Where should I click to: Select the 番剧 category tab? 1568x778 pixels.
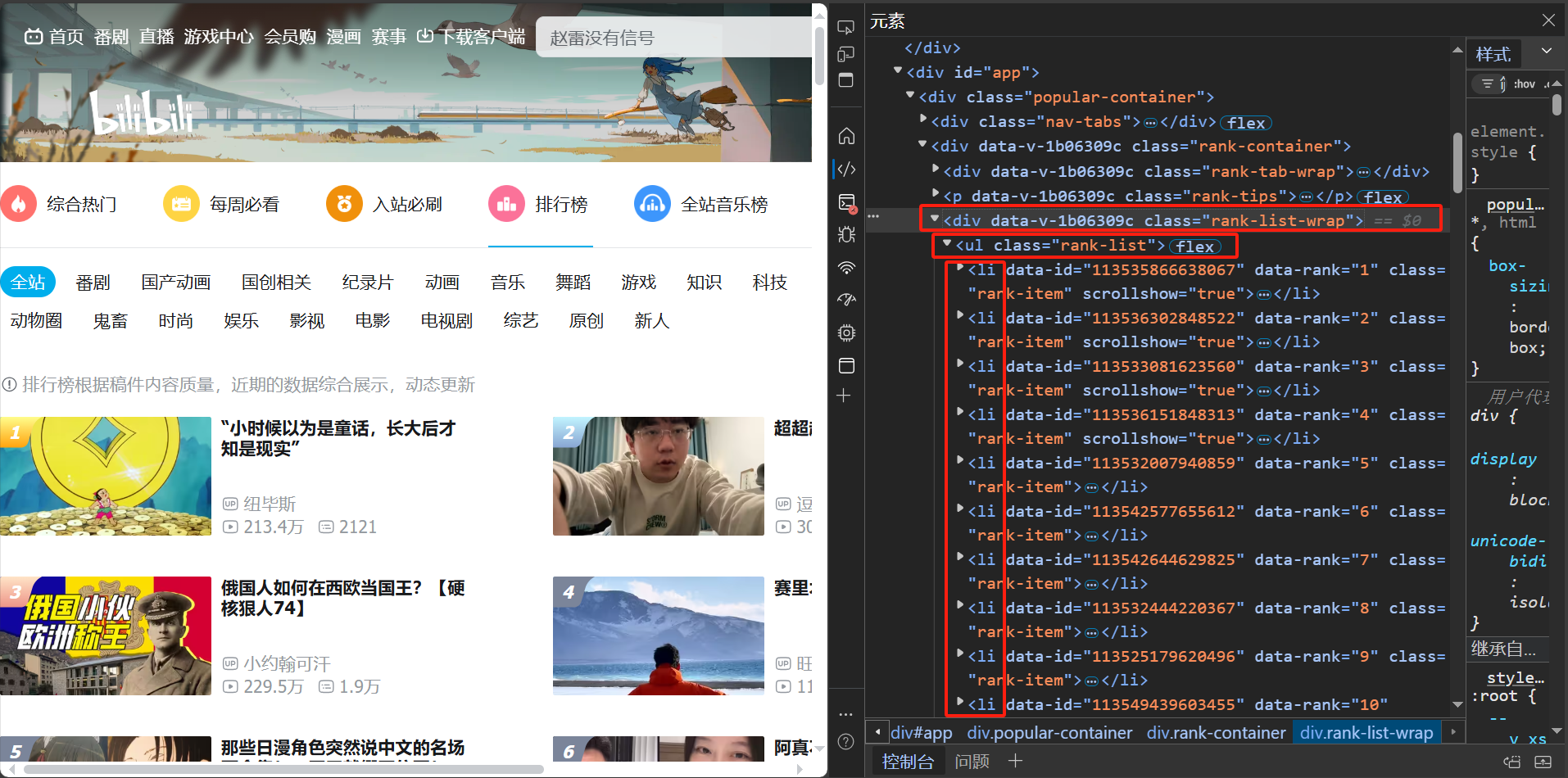click(x=93, y=283)
